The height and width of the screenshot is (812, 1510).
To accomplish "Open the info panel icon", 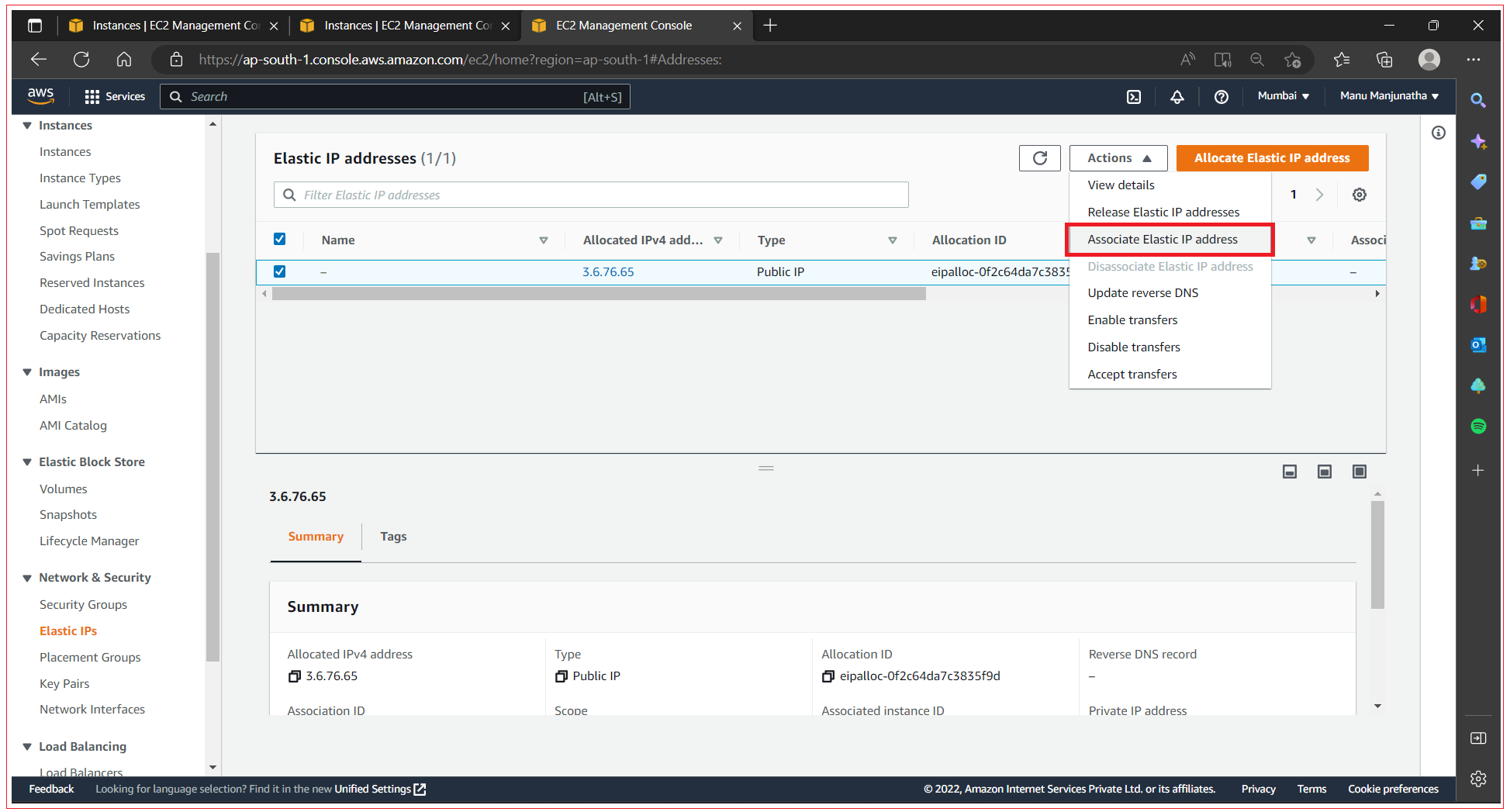I will 1439,133.
